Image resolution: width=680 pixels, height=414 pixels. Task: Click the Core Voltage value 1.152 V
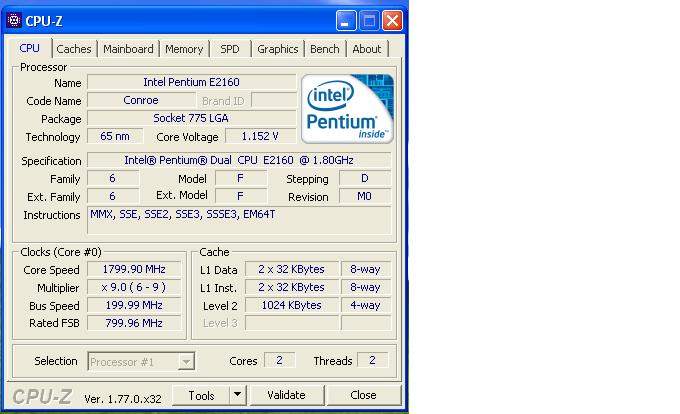(260, 137)
